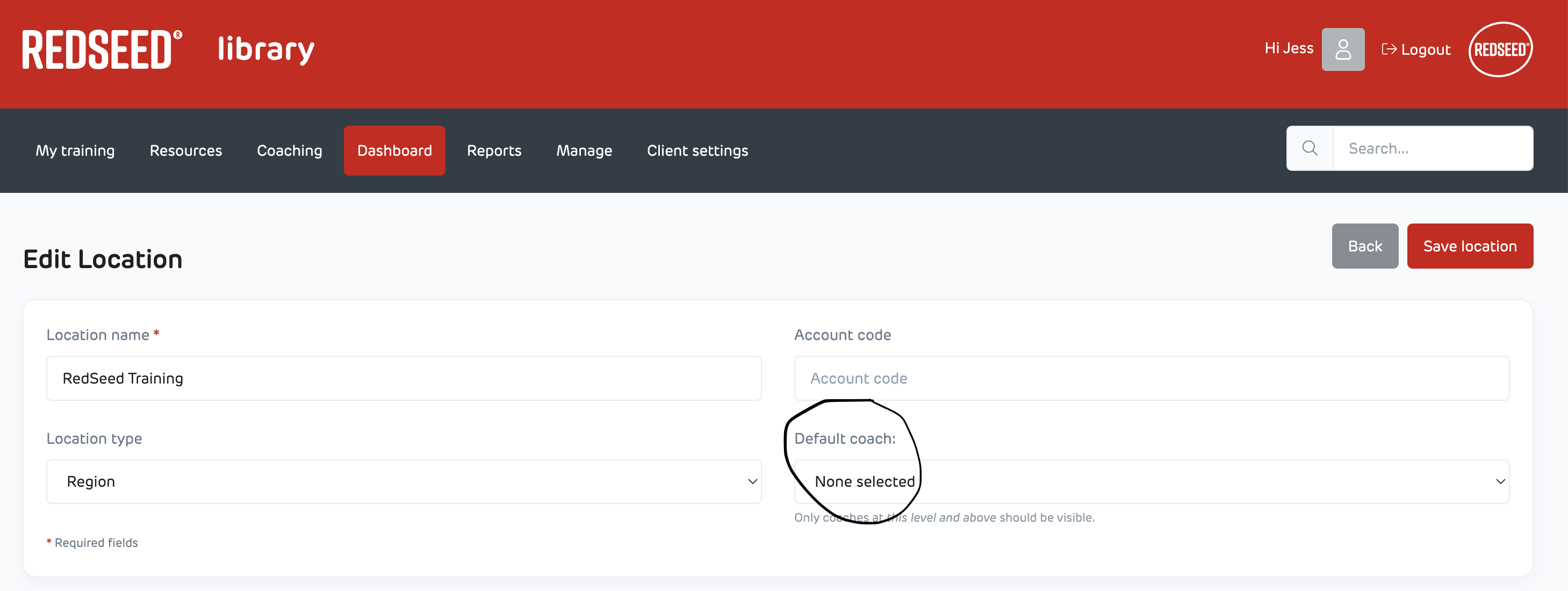Click the library title text
The width and height of the screenshot is (1568, 591).
click(x=266, y=50)
